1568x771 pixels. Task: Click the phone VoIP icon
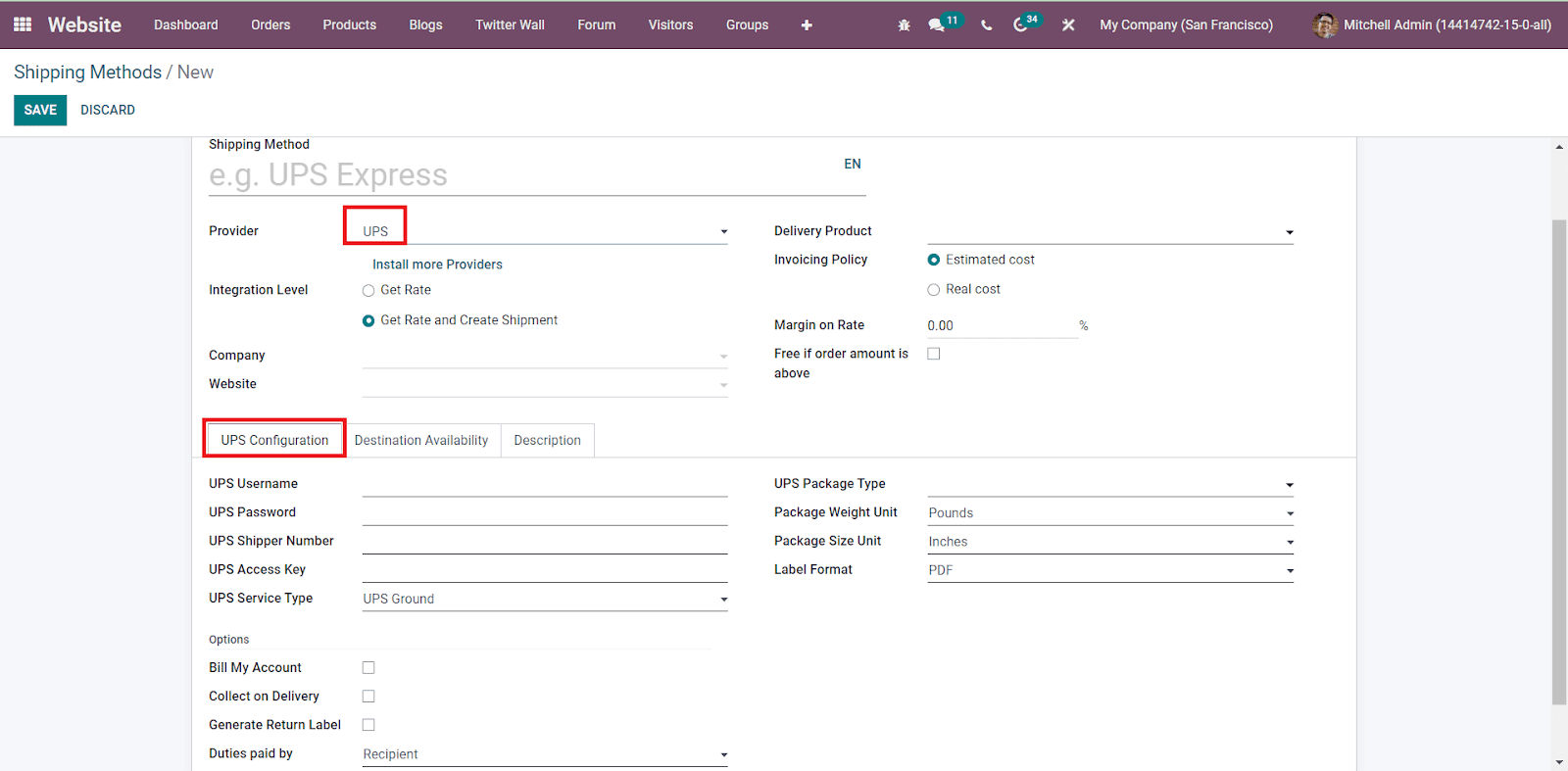click(x=986, y=25)
